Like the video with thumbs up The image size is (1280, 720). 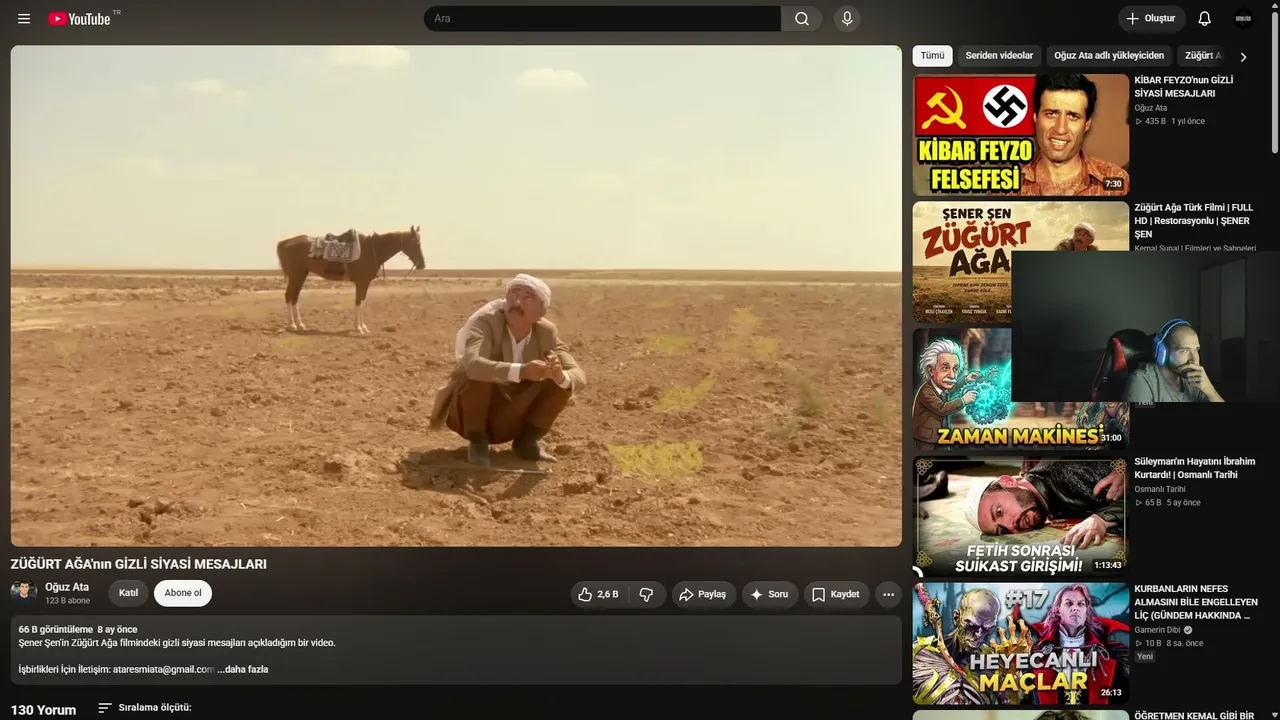click(598, 594)
